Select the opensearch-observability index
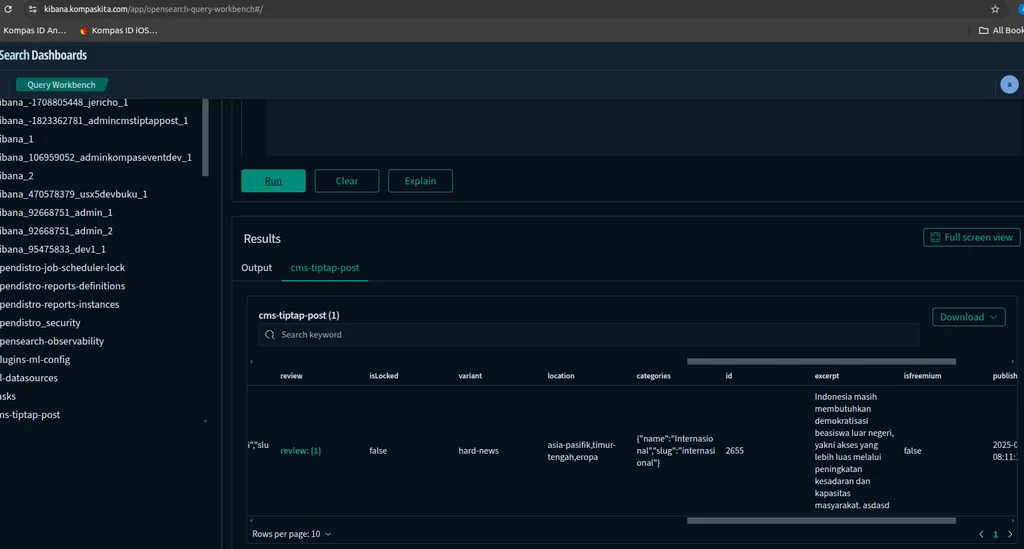 [x=52, y=341]
